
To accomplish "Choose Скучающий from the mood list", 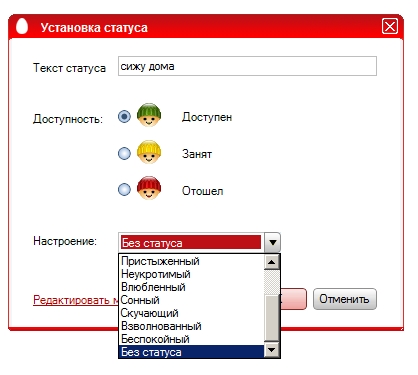I will coord(191,313).
